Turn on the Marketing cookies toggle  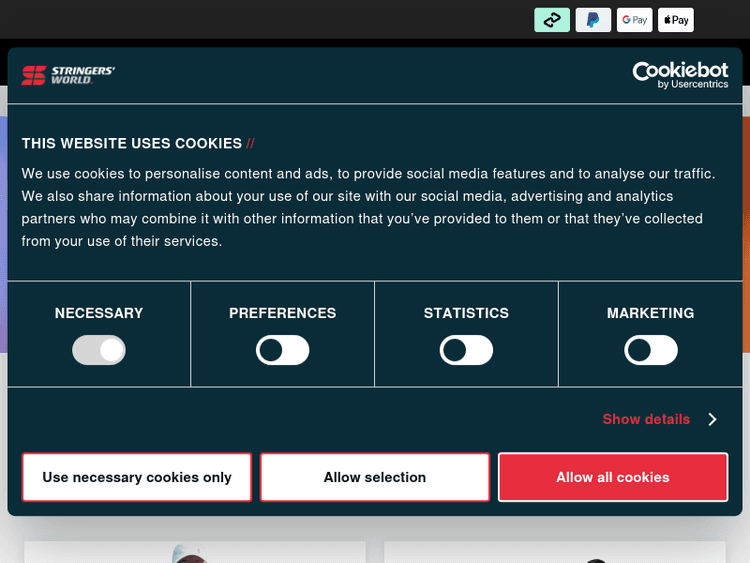coord(651,350)
